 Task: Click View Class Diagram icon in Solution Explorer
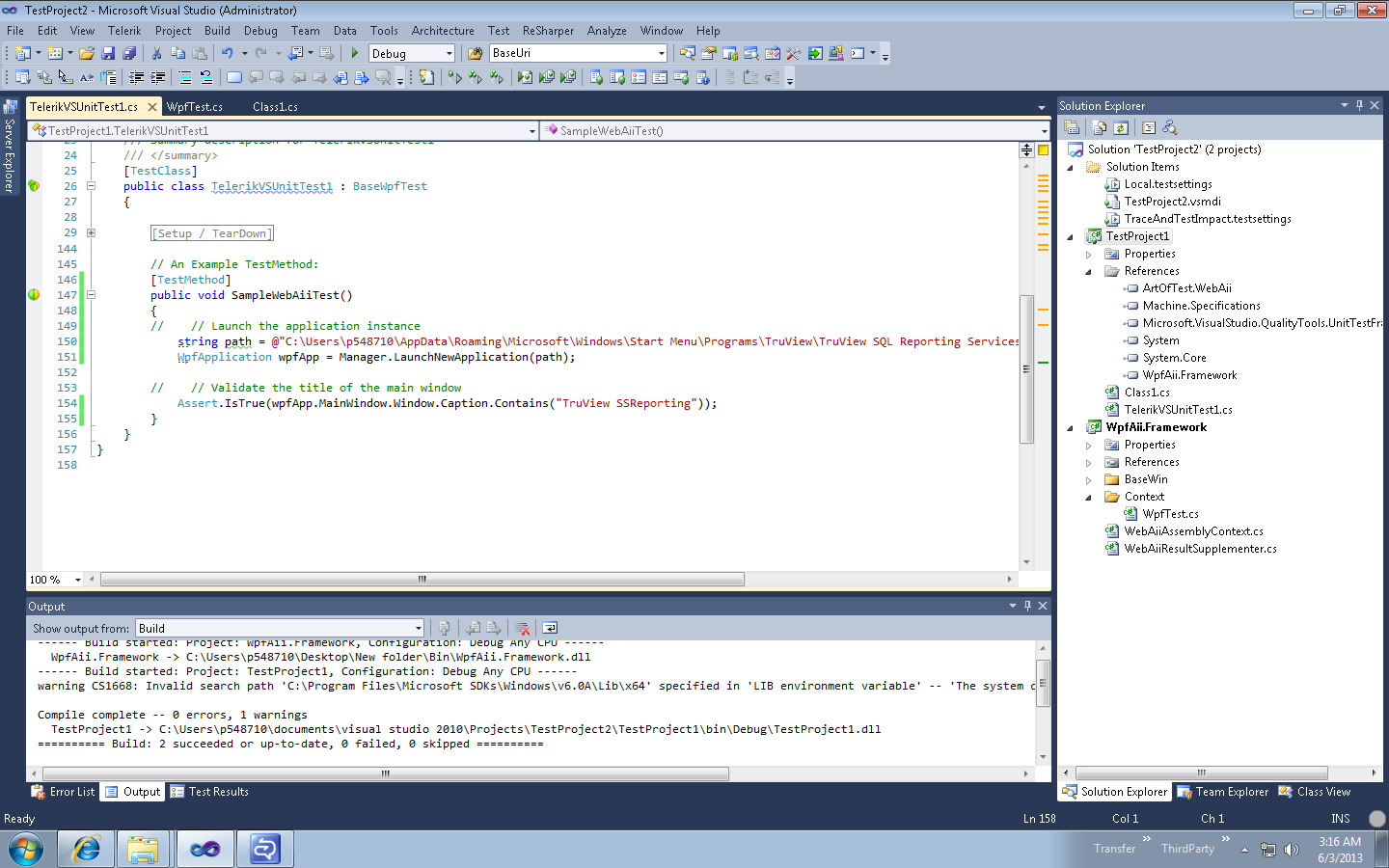pos(1170,127)
